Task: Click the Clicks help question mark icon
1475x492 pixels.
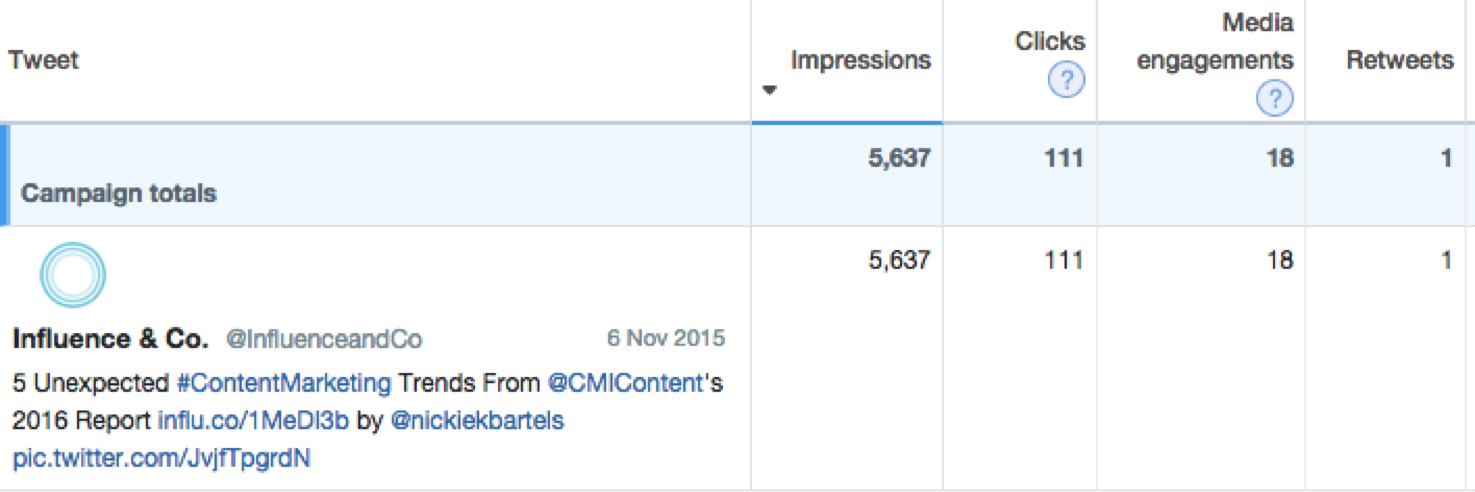Action: point(1066,80)
